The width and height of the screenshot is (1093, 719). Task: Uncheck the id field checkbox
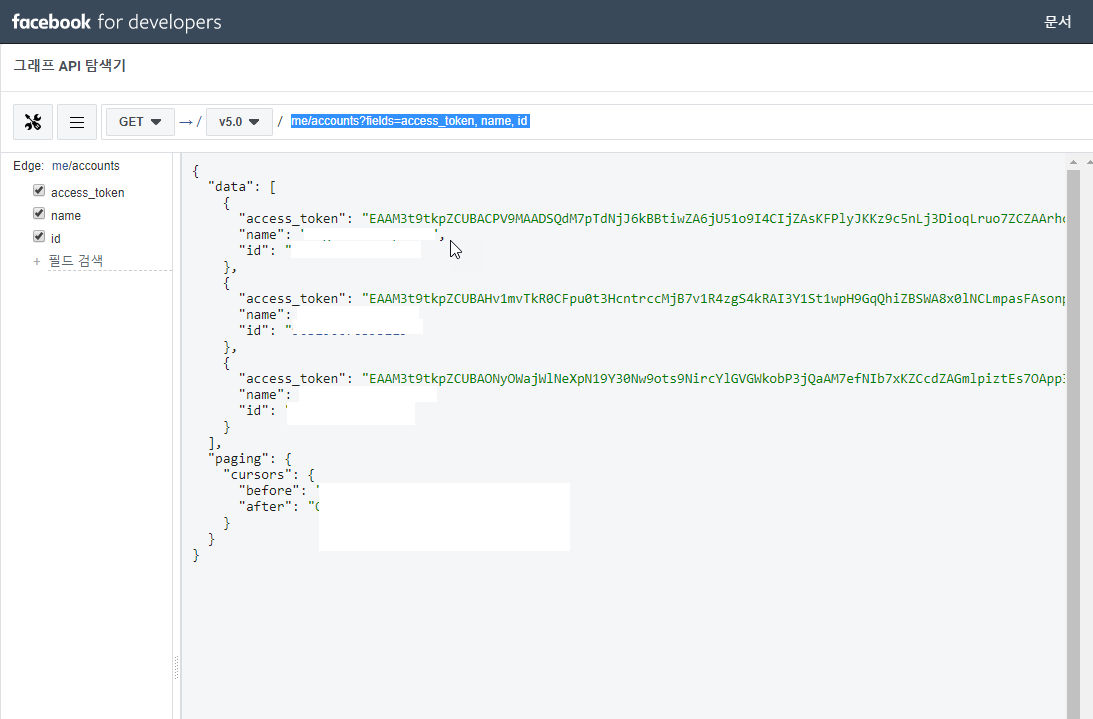coord(39,236)
